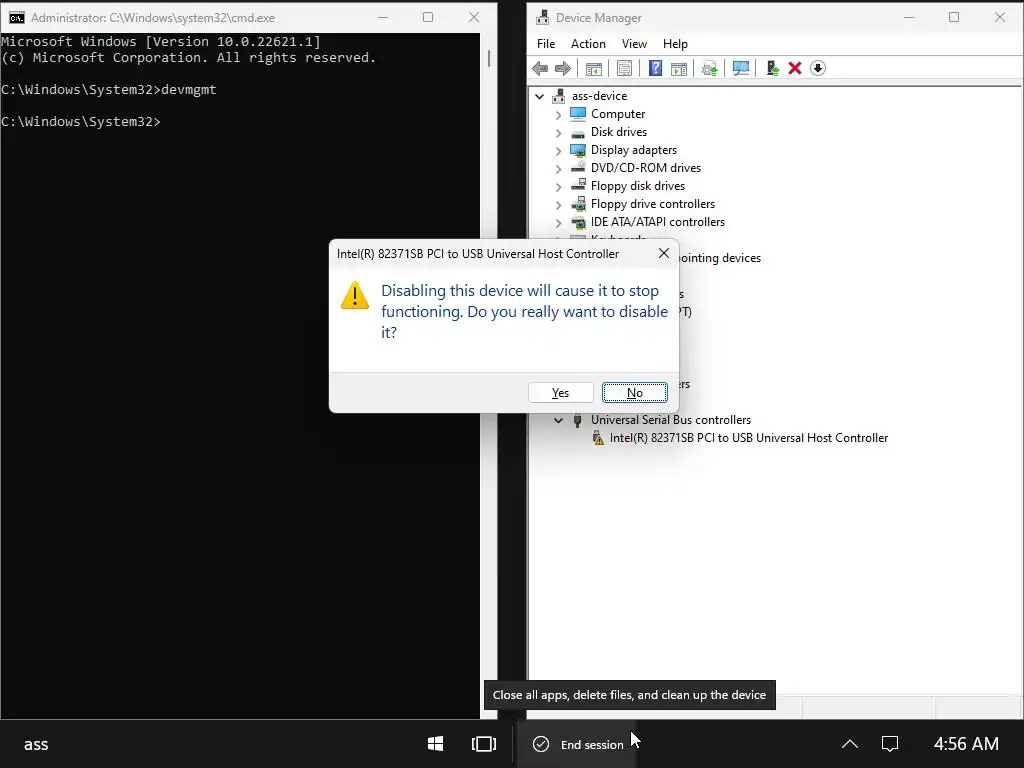Click the yellow warning triangle in dialog
This screenshot has width=1024, height=768.
(355, 295)
